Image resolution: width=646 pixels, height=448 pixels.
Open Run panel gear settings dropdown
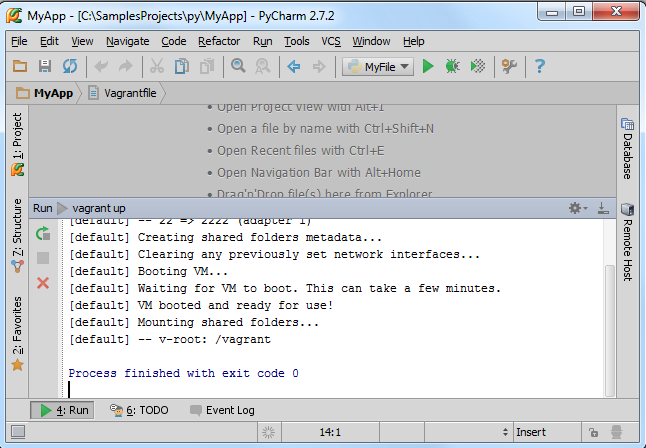578,208
